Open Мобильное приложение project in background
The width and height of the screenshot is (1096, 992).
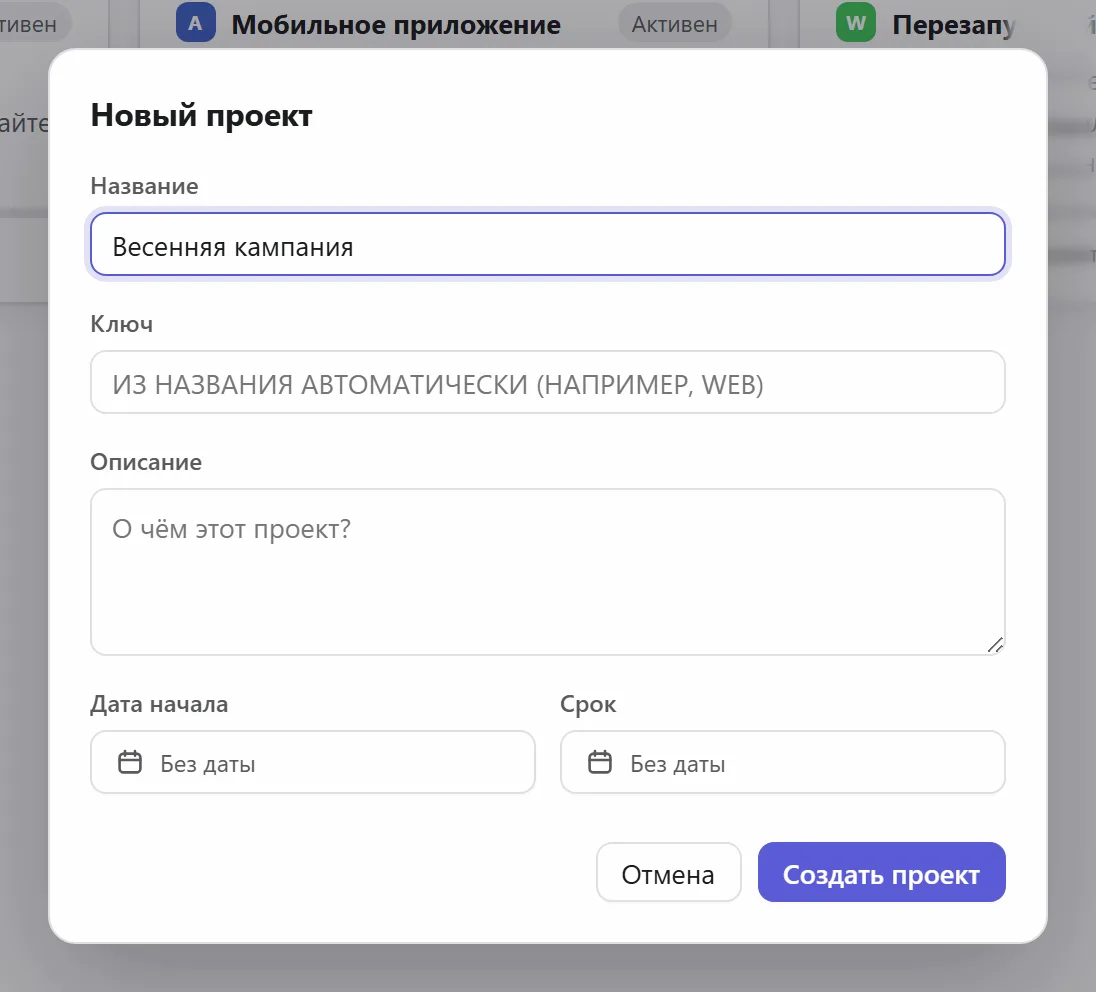tap(396, 24)
